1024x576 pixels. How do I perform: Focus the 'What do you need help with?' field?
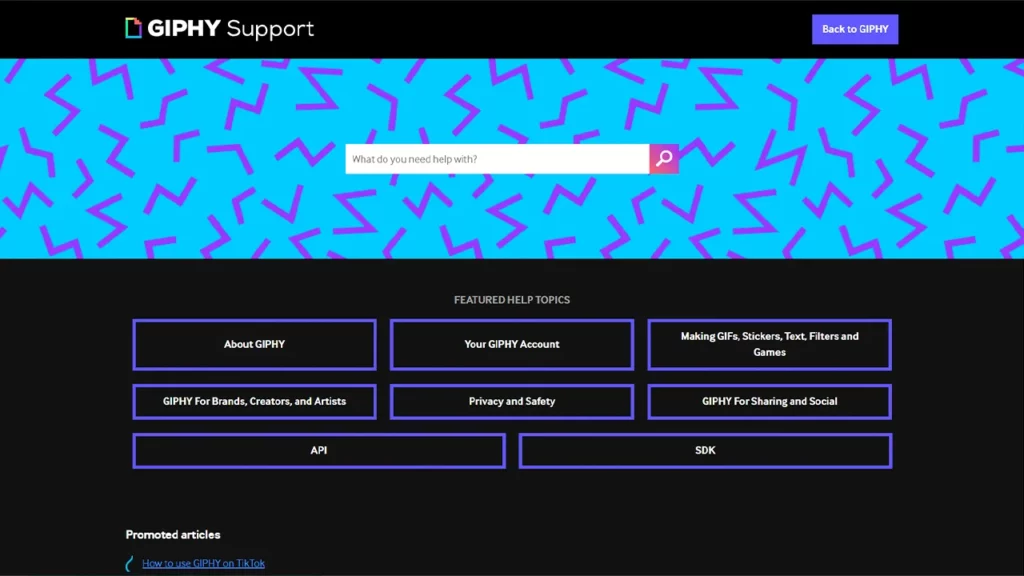pyautogui.click(x=497, y=159)
